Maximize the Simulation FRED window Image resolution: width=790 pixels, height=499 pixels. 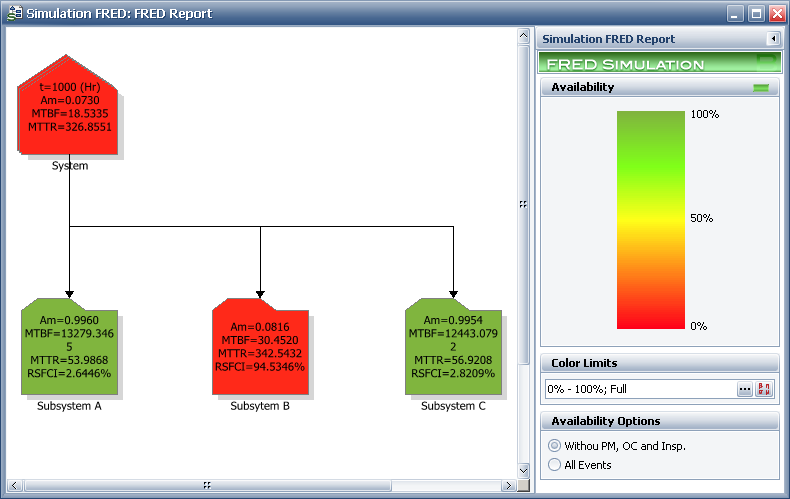point(756,14)
